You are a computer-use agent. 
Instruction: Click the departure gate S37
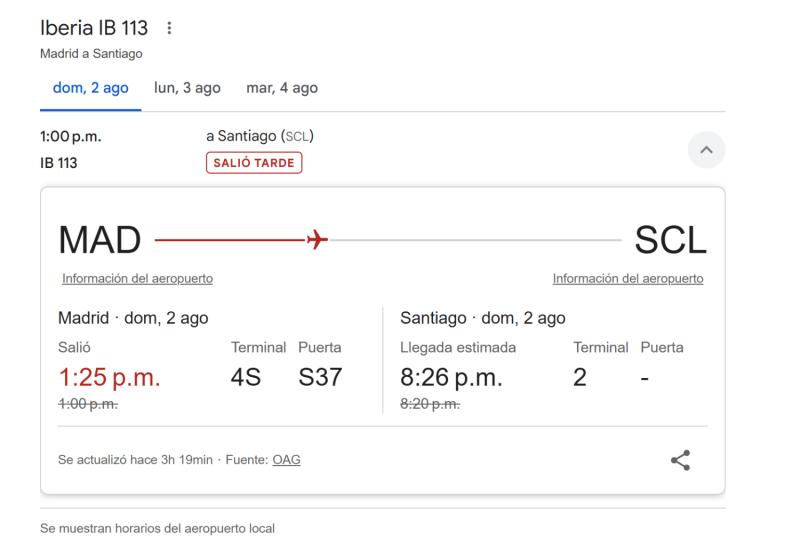[x=320, y=378]
